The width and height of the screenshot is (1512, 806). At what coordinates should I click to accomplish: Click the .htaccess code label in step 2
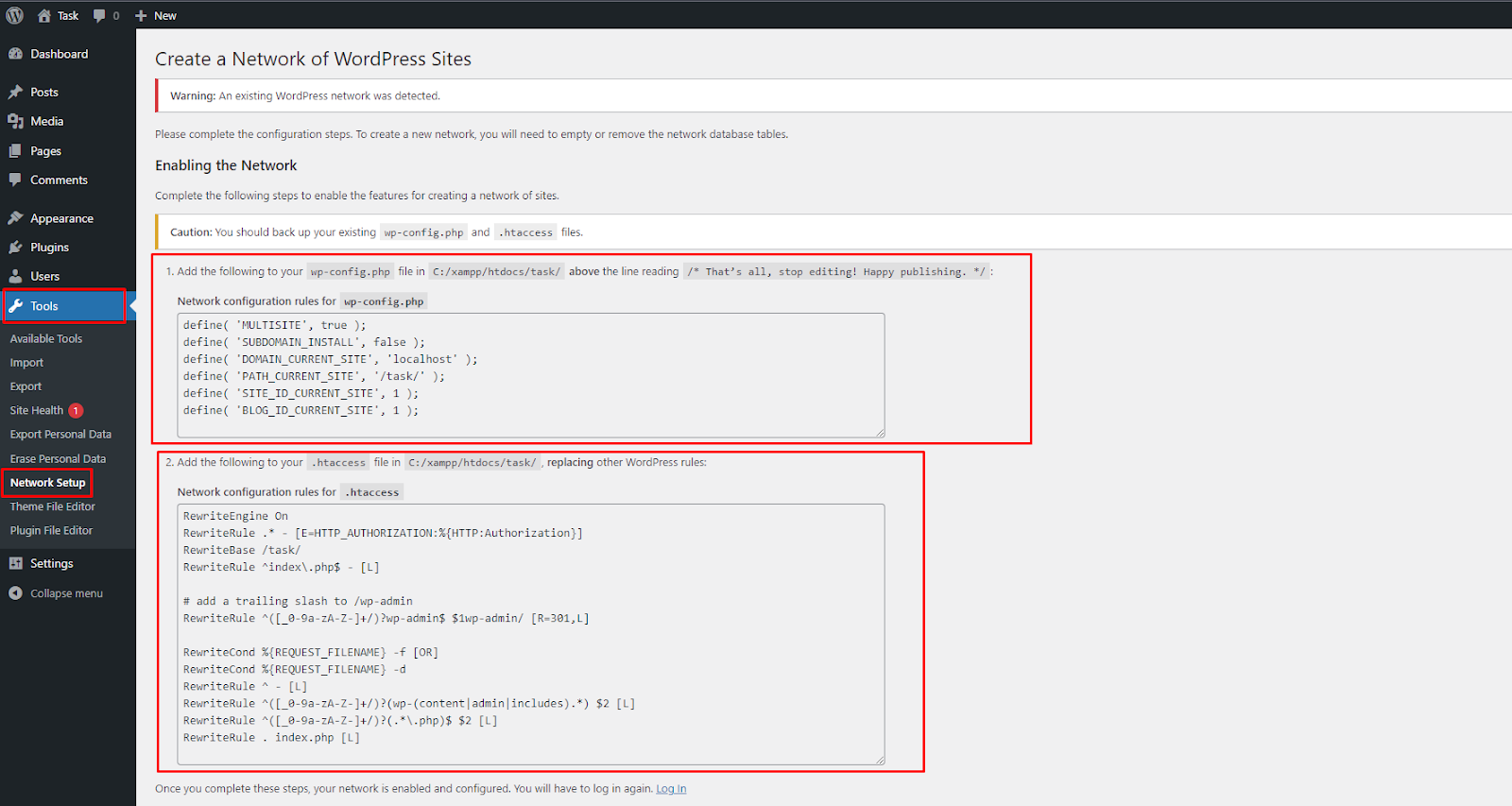coord(338,462)
